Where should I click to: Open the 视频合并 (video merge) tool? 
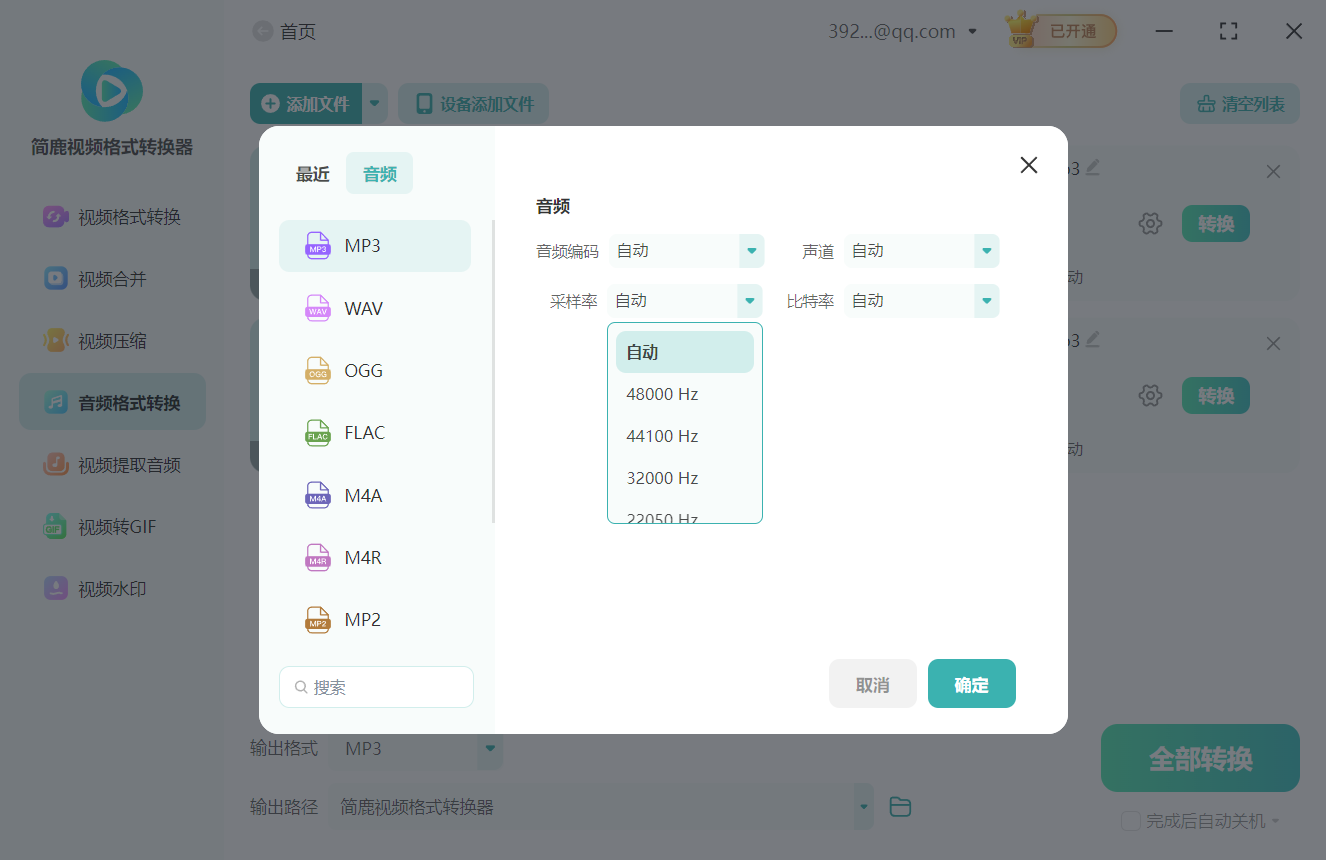tap(111, 278)
